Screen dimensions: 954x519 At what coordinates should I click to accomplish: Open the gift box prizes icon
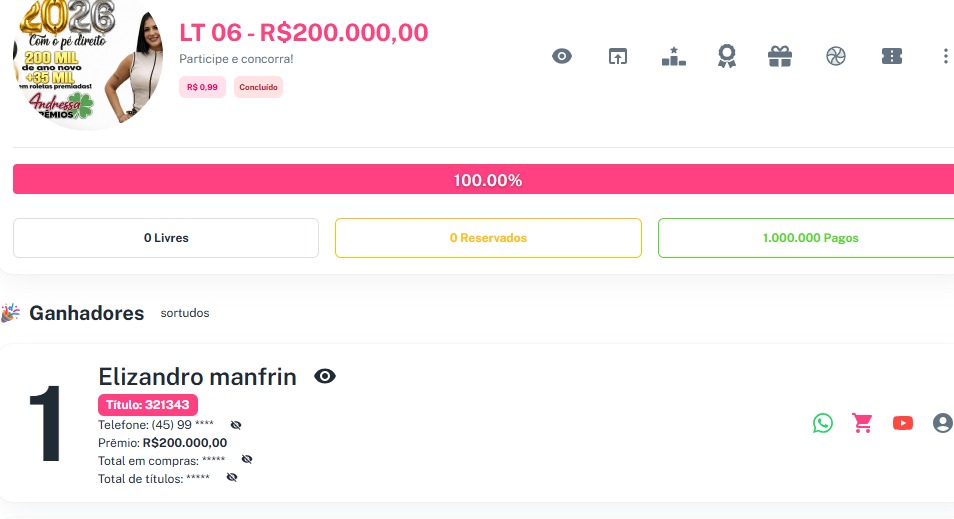780,57
